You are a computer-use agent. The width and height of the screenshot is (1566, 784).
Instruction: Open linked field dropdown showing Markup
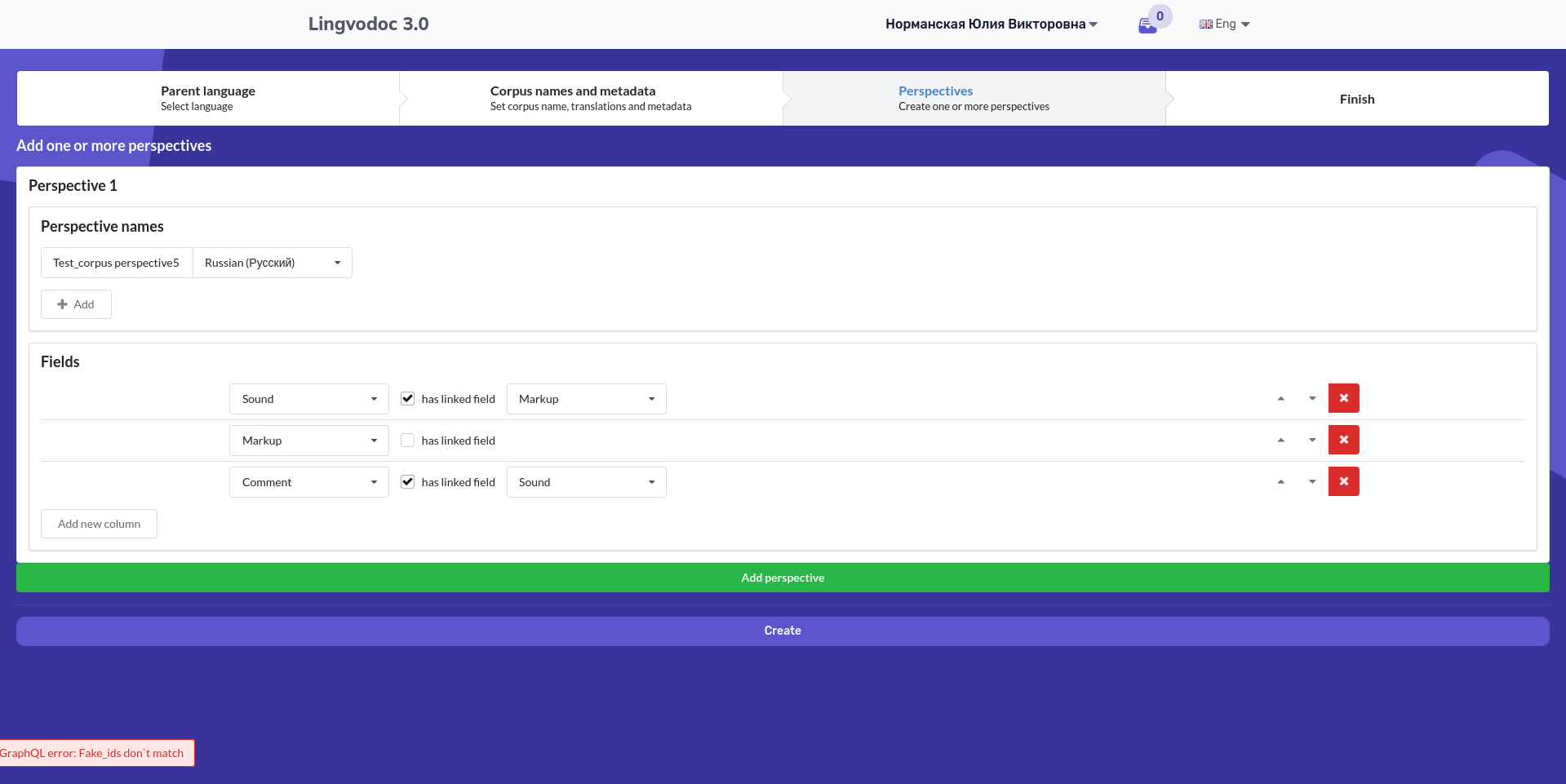coord(587,399)
